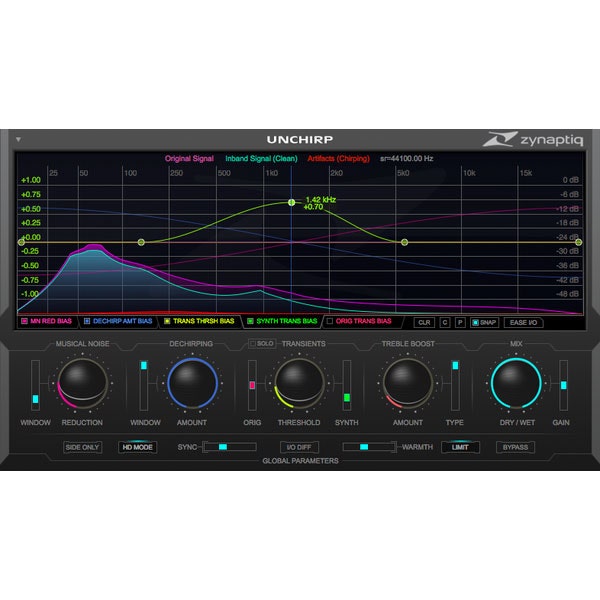Switch to the SYNTH TRANS BIAS tab

281,322
